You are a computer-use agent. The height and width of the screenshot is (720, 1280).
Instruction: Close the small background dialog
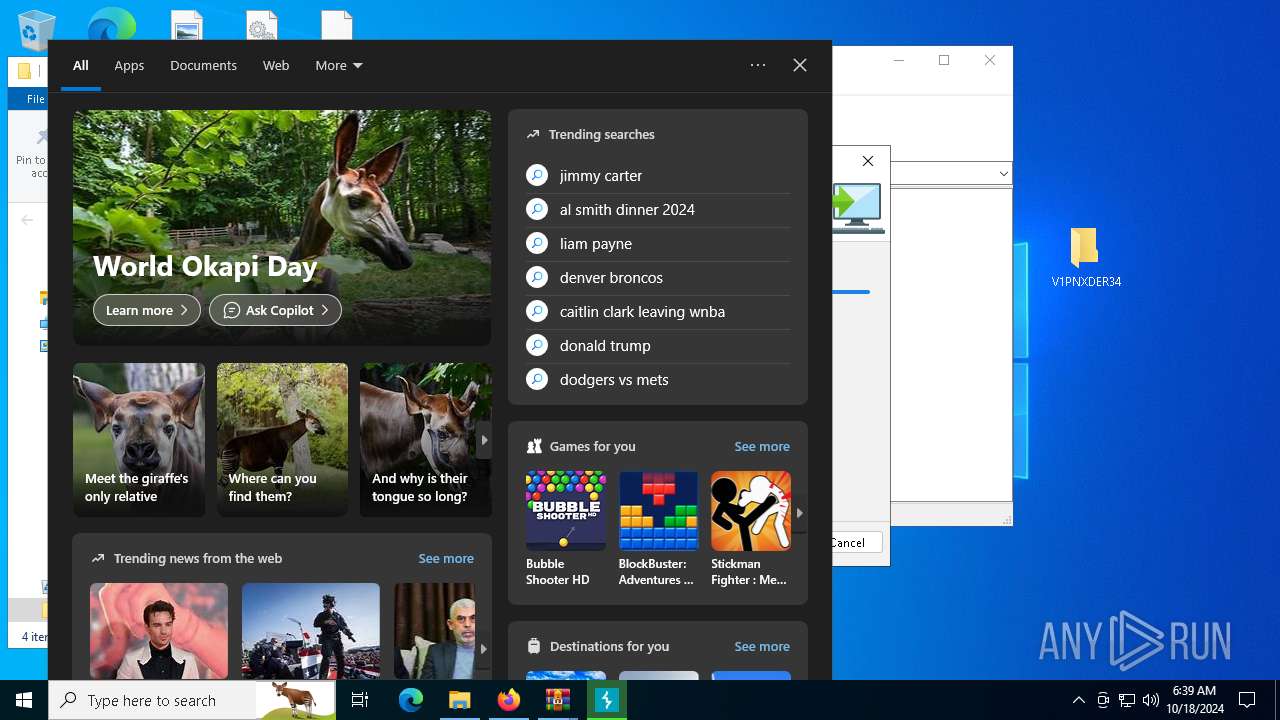[x=868, y=161]
